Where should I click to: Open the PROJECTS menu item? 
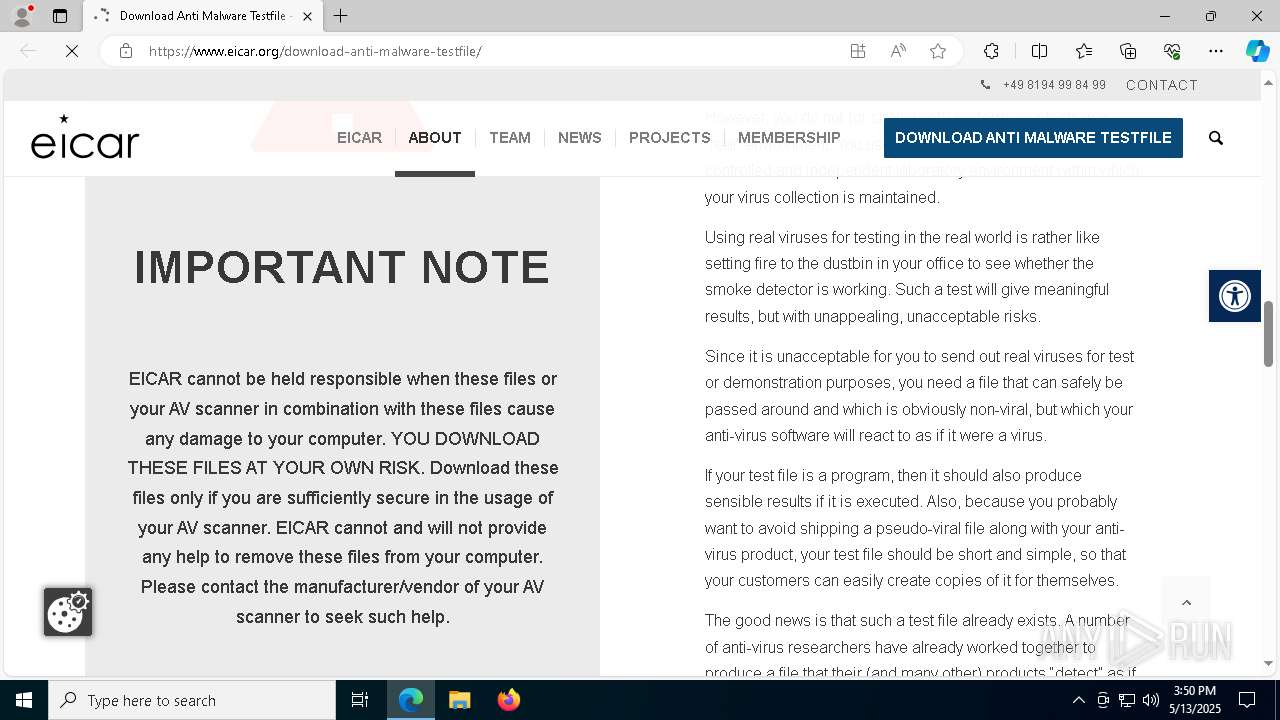669,138
